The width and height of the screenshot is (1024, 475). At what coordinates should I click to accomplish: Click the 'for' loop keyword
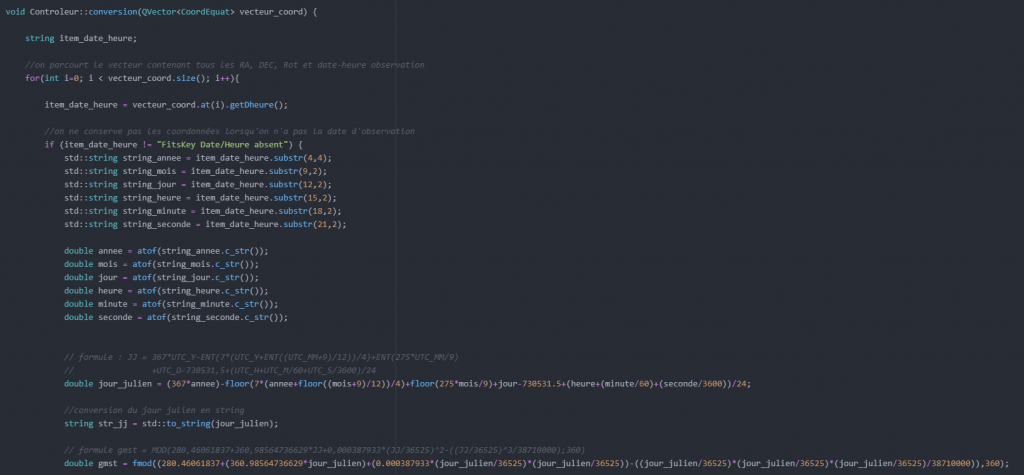32,77
